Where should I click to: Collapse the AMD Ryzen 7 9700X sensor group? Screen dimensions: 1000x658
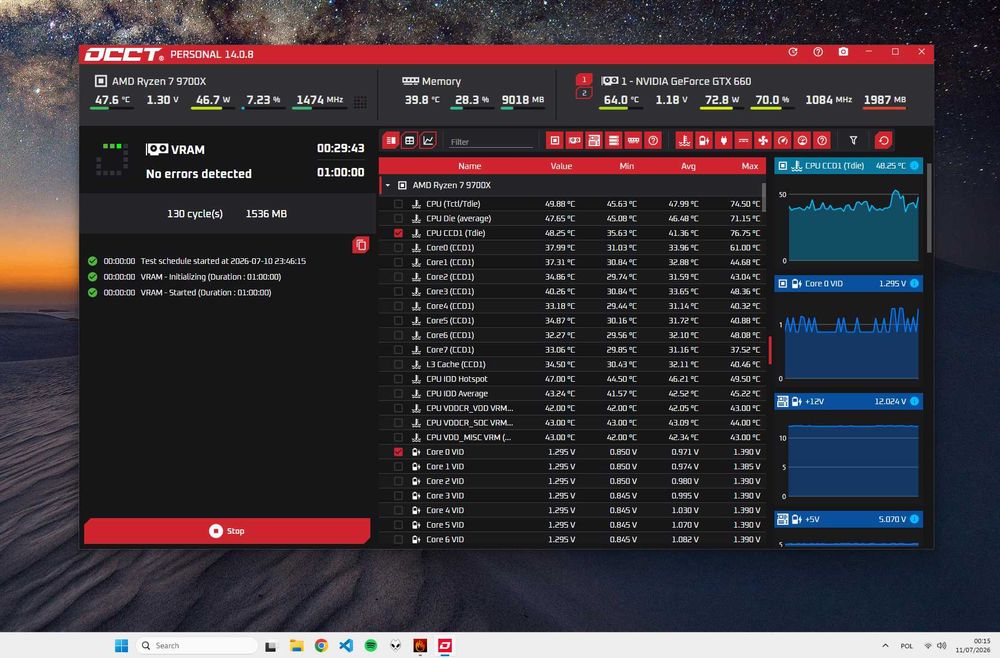click(388, 186)
